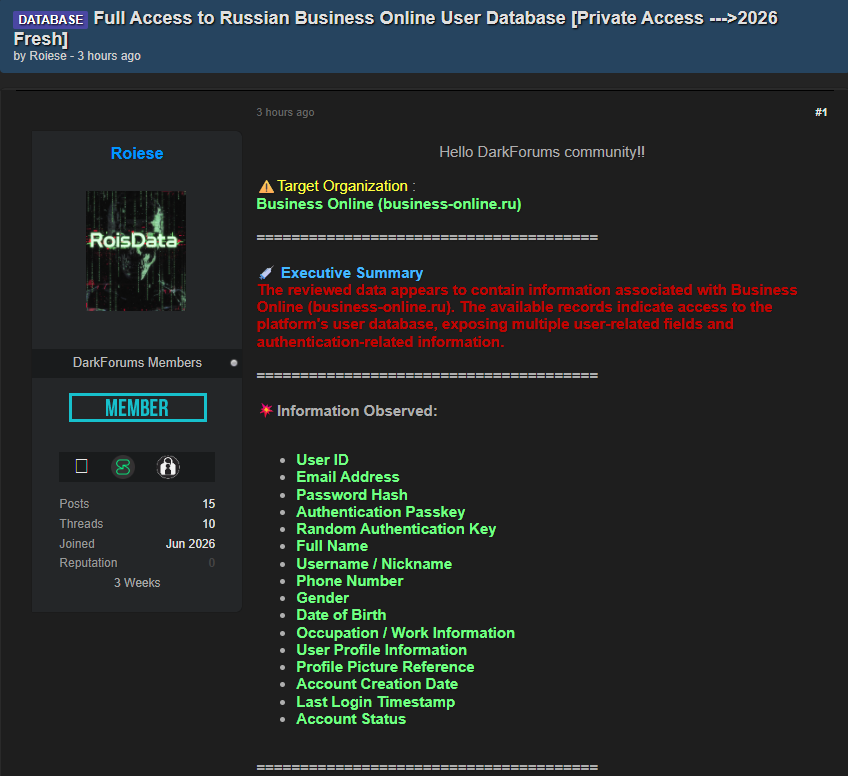Click the red burst icon beside Information Observed
Viewport: 848px width, 776px height.
[x=266, y=410]
